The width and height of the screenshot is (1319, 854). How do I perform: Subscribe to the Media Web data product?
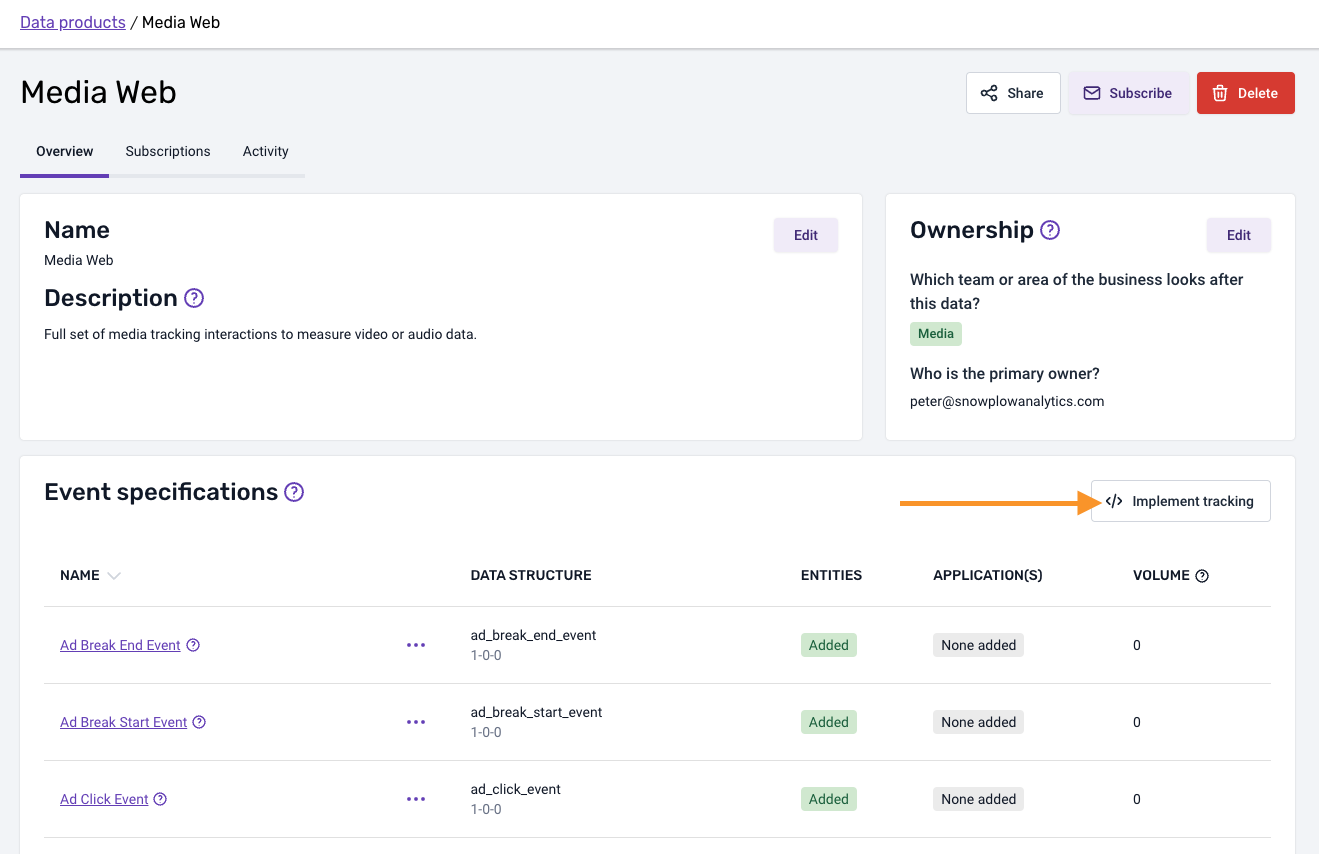(x=1128, y=93)
